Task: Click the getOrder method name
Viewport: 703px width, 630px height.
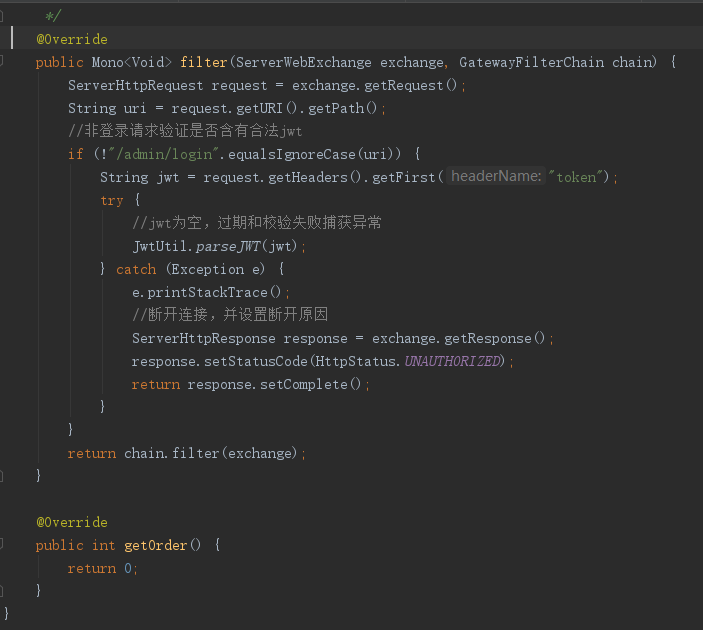Action: 156,545
